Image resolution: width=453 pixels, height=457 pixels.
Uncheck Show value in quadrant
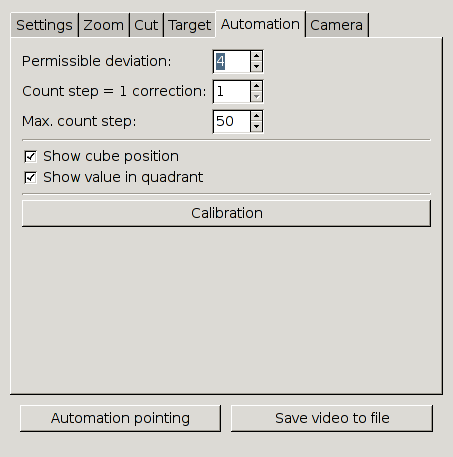[30, 177]
